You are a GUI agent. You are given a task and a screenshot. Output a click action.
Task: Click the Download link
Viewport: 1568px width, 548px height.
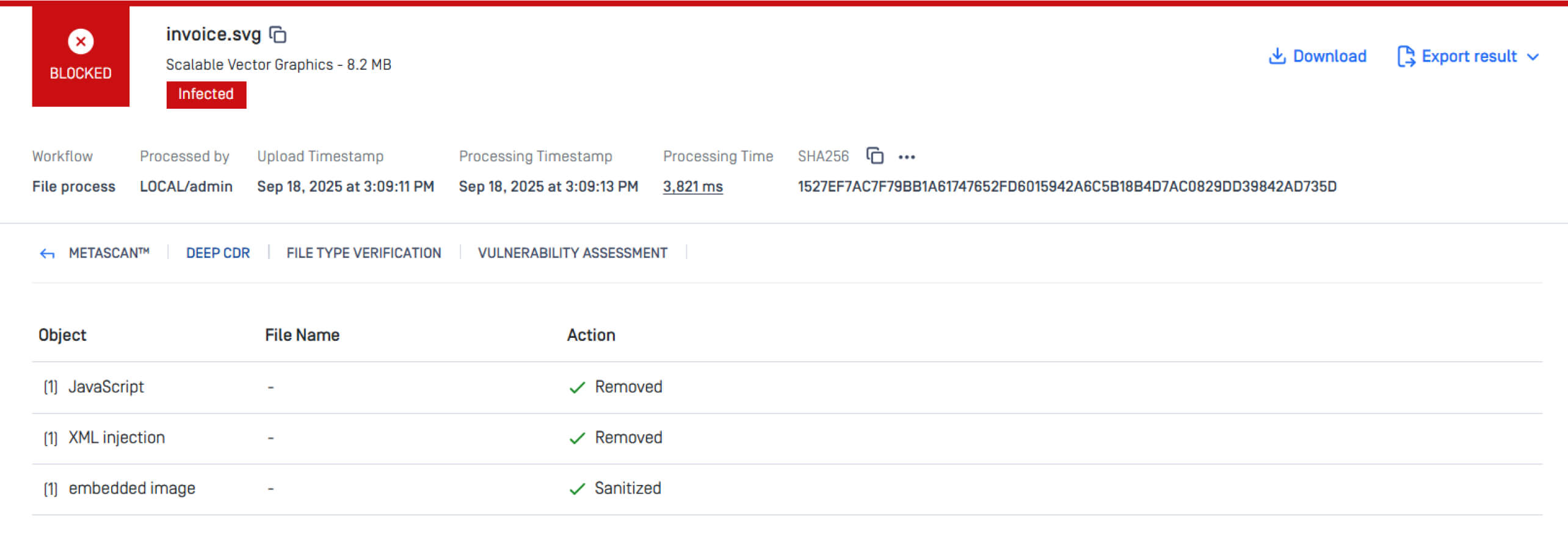[1329, 56]
